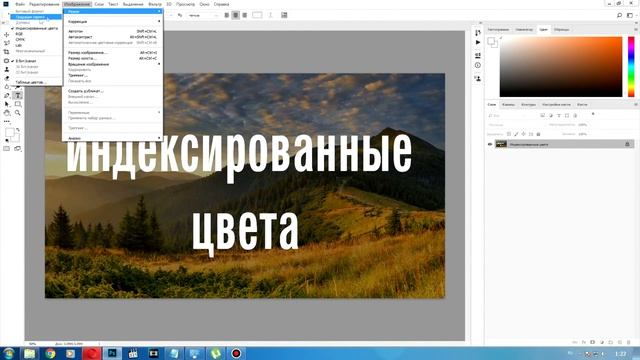The image size is (640, 360).
Task: Click foreground color swatch in Color panel
Action: [491, 40]
